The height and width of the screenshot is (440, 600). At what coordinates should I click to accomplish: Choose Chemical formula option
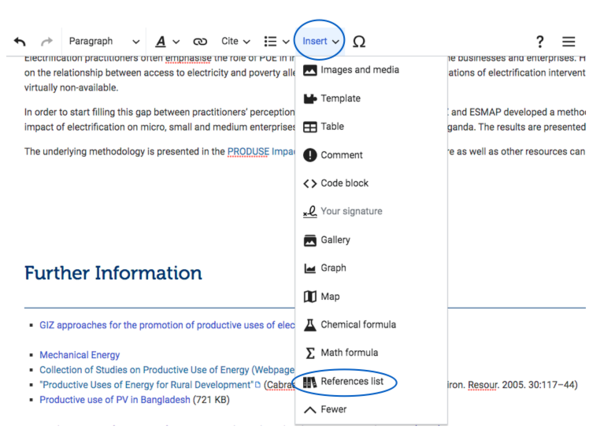coord(357,325)
